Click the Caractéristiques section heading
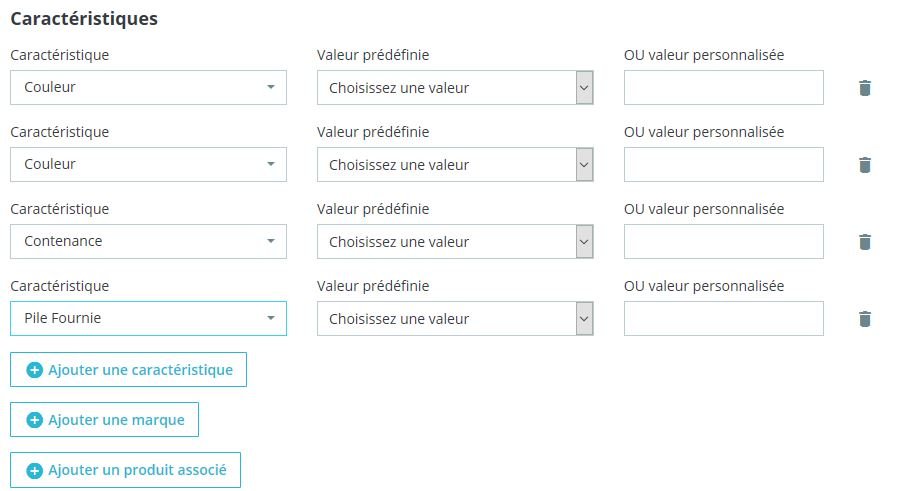902x491 pixels. click(84, 19)
